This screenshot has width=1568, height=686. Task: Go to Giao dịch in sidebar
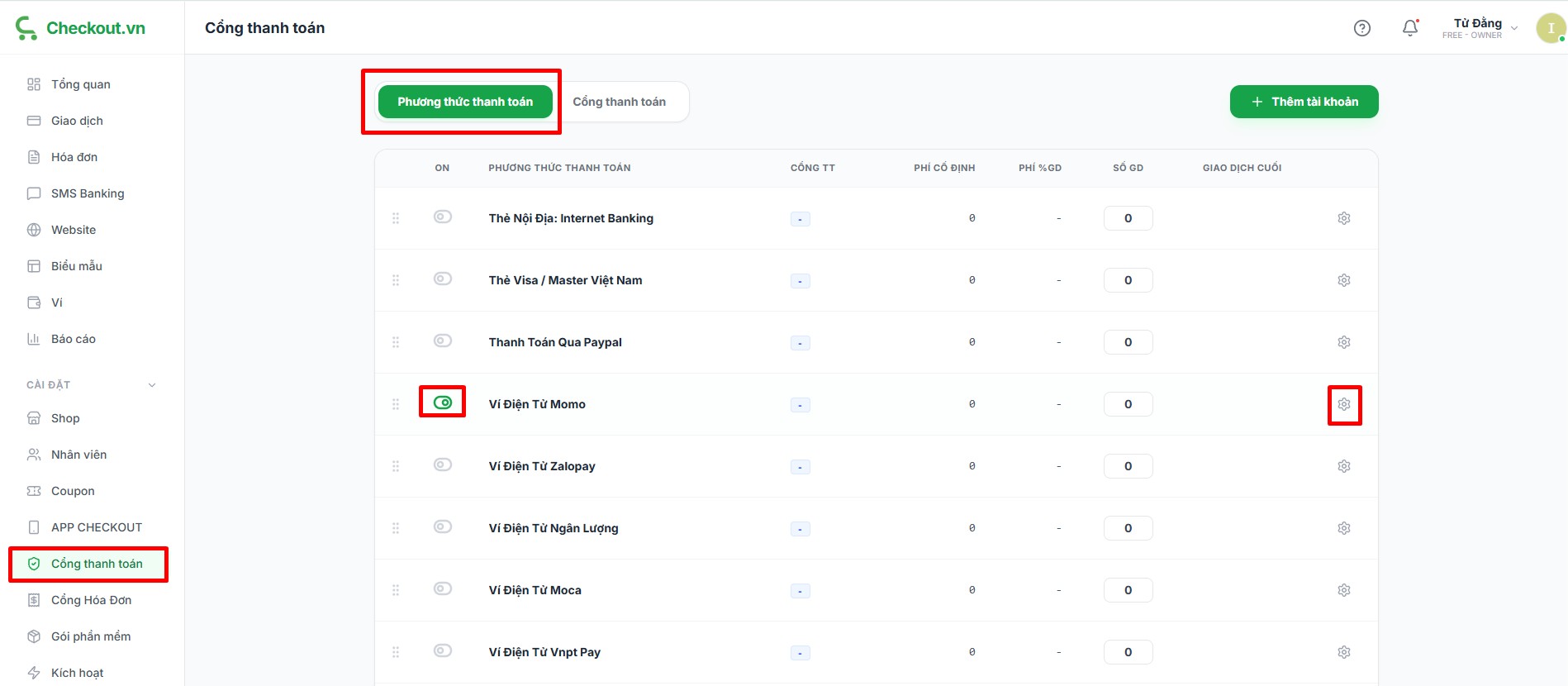point(77,121)
